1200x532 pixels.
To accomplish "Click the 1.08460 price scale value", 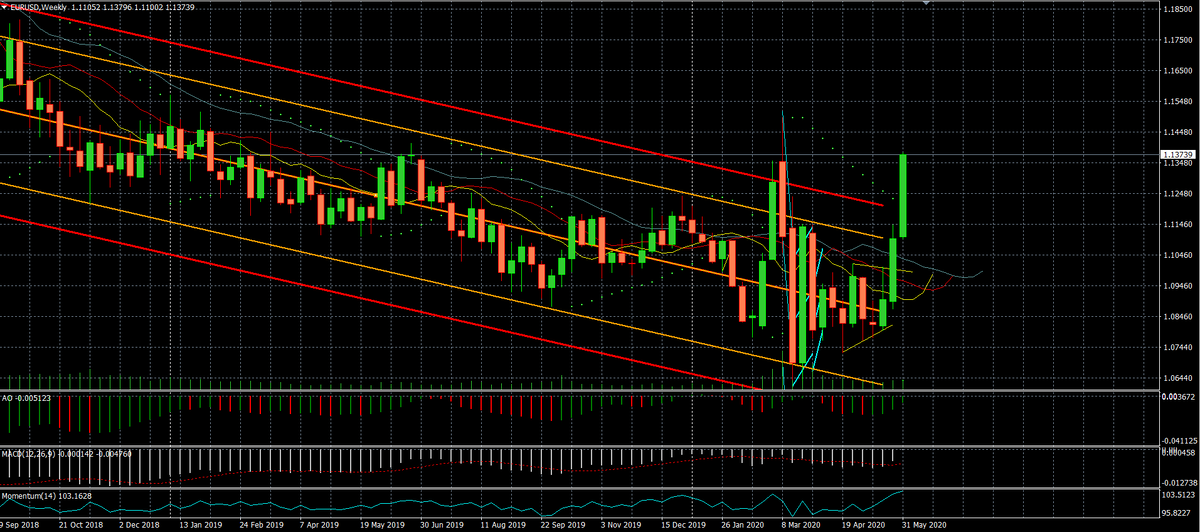I will pyautogui.click(x=1178, y=316).
